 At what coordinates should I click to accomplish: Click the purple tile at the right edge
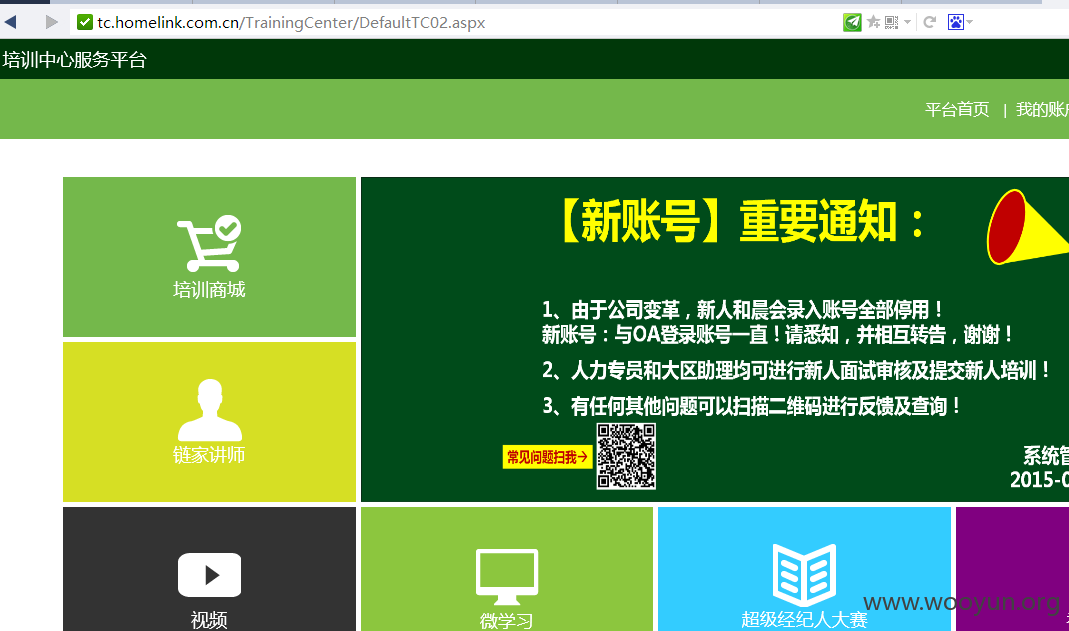pos(1012,569)
